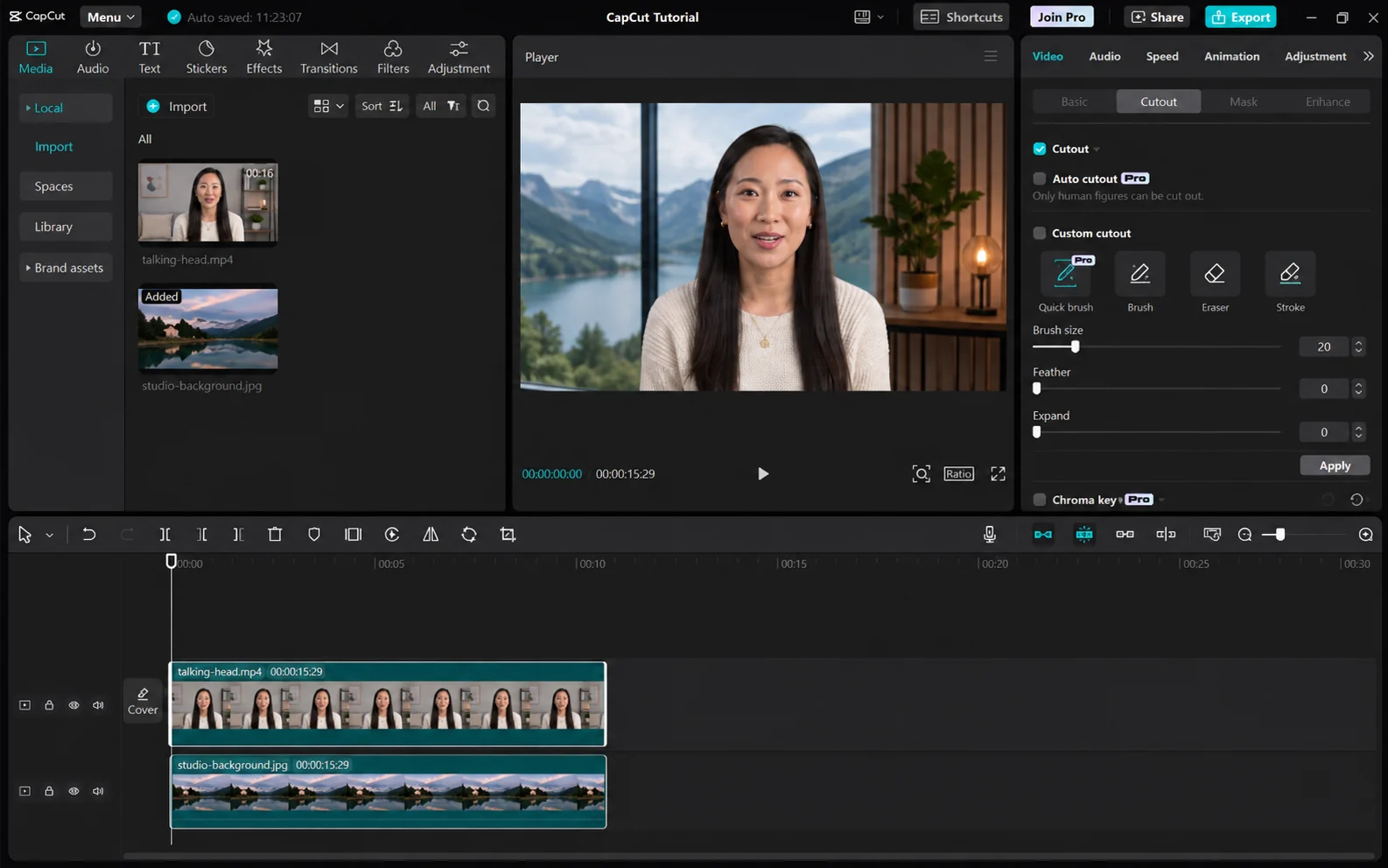Switch to the Animation inspector tab
Image resolution: width=1388 pixels, height=868 pixels.
click(x=1231, y=56)
